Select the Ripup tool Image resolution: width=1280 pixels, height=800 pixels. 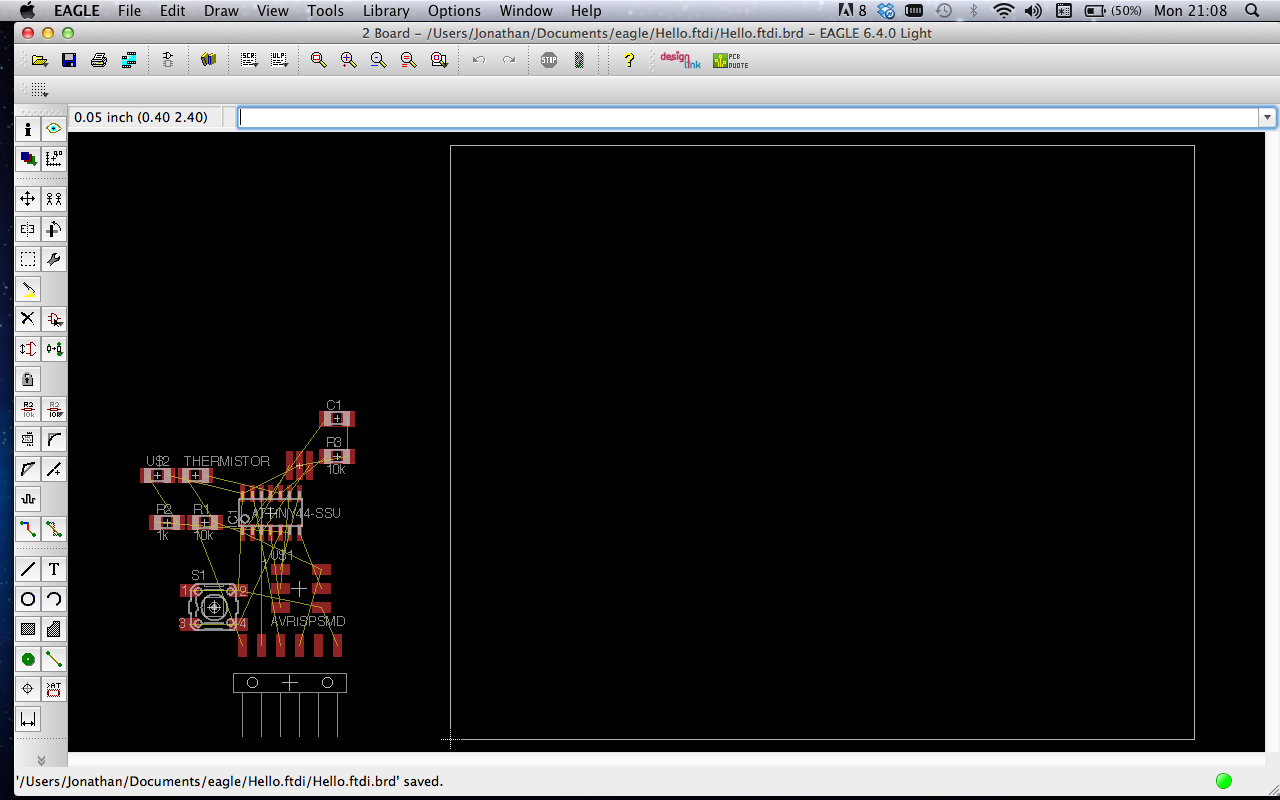pyautogui.click(x=54, y=529)
